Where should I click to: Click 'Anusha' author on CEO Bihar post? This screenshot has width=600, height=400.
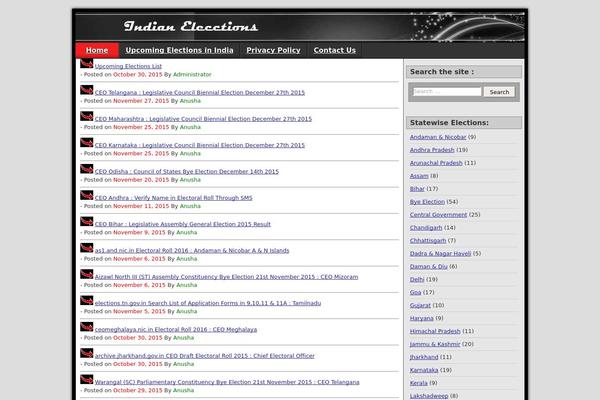pos(187,233)
